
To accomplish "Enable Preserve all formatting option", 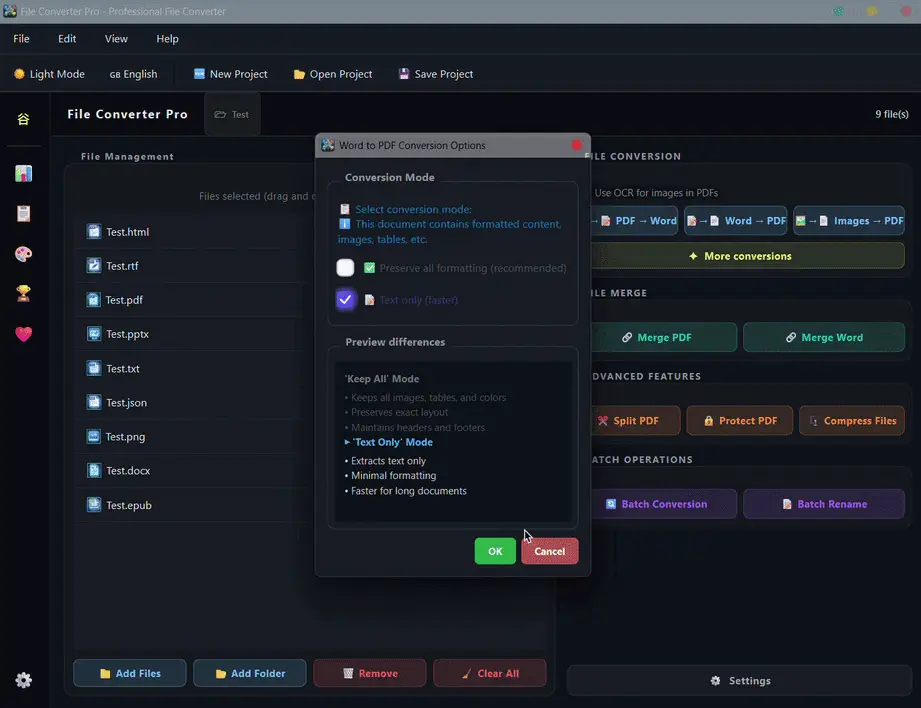I will (x=345, y=267).
